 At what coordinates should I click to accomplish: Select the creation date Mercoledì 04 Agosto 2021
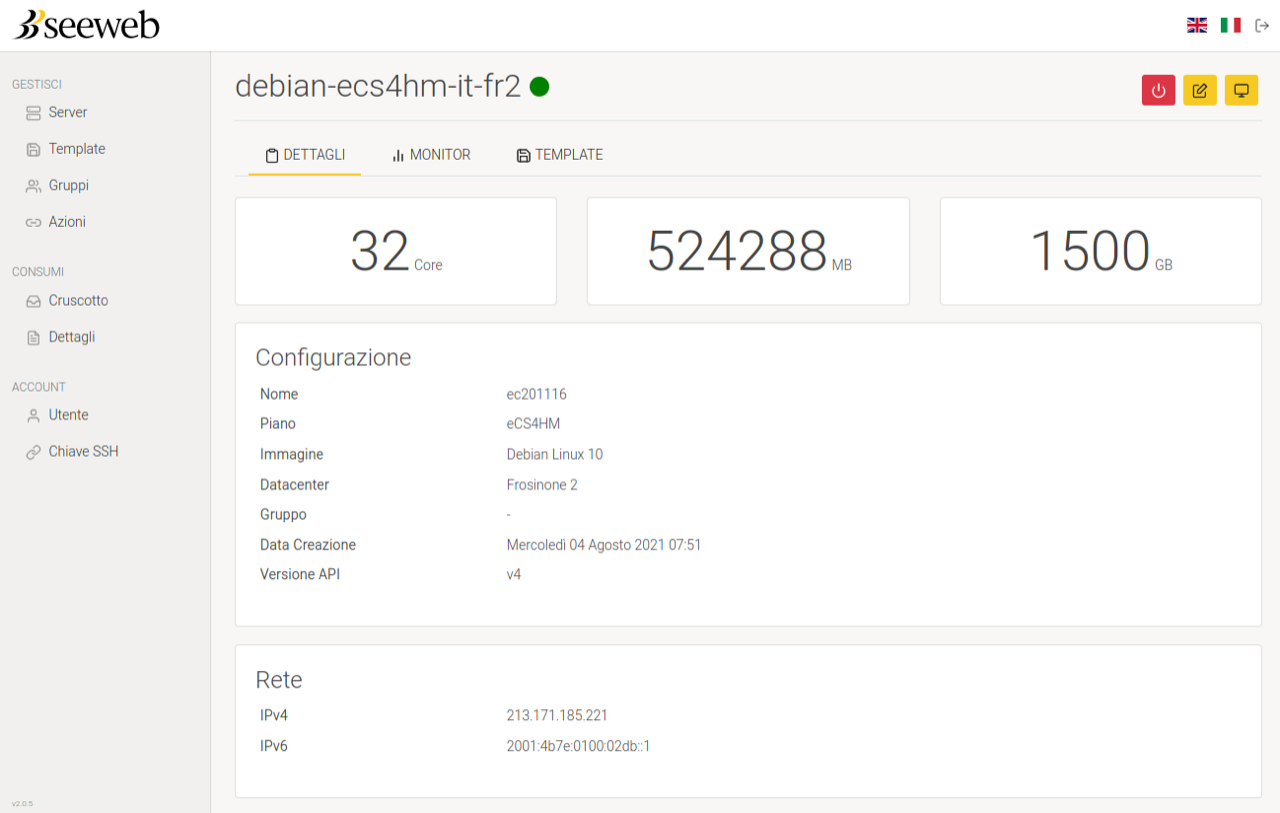tap(585, 545)
